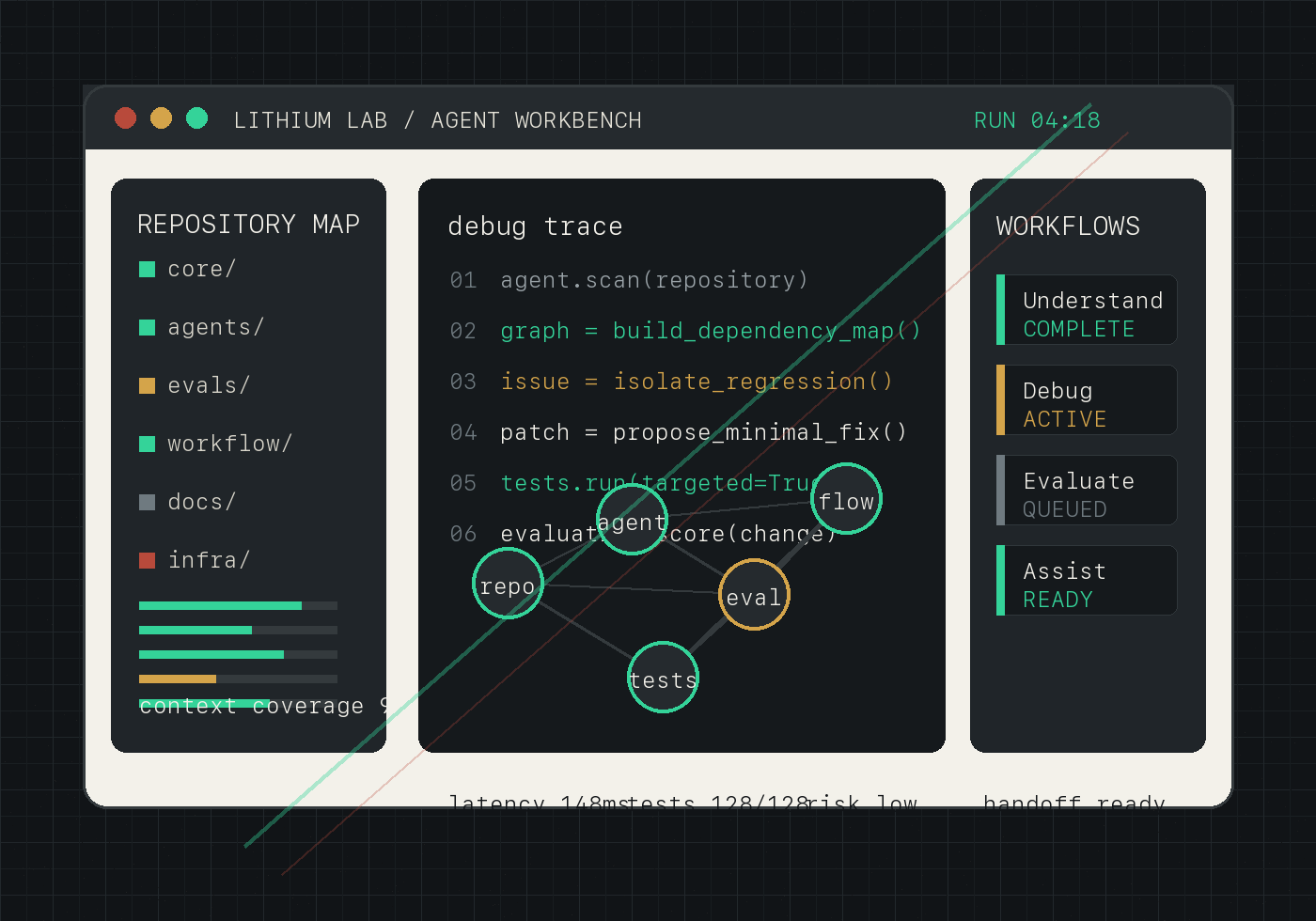
Task: Click the debug trace heading
Action: click(x=535, y=226)
